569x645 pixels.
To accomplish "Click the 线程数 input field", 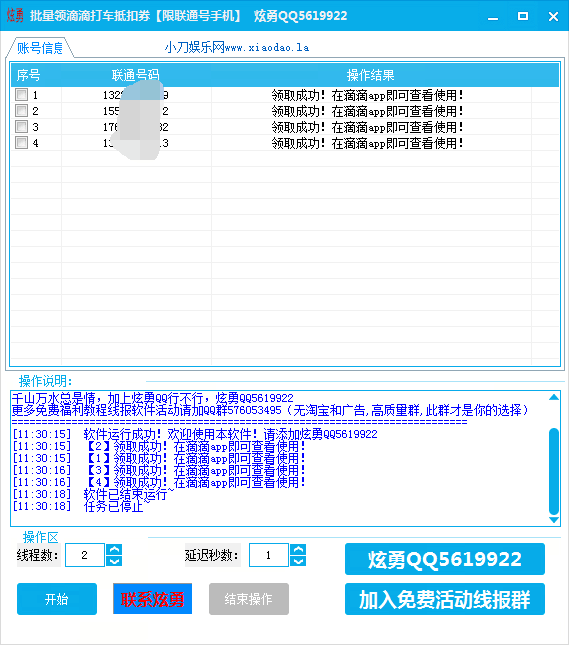I will pos(85,555).
